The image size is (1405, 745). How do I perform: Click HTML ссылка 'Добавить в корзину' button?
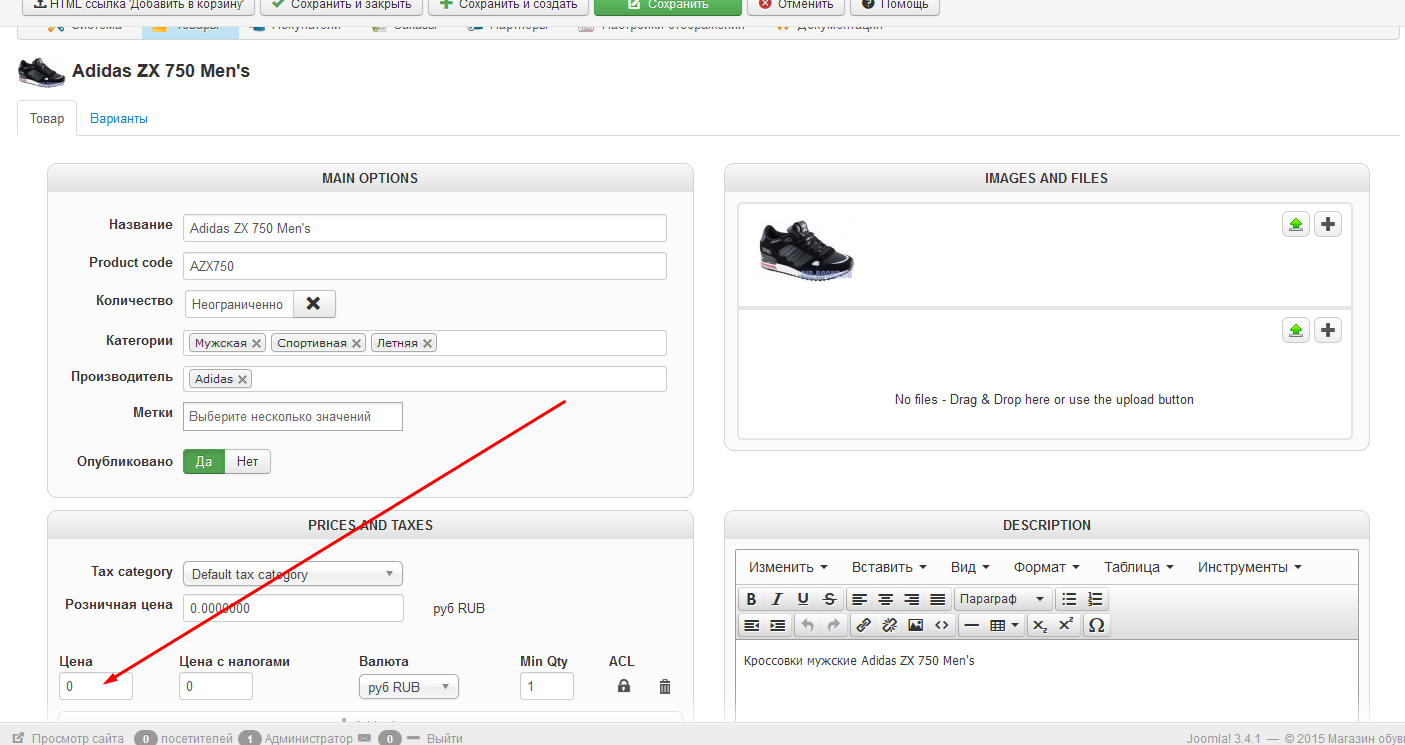coord(137,6)
